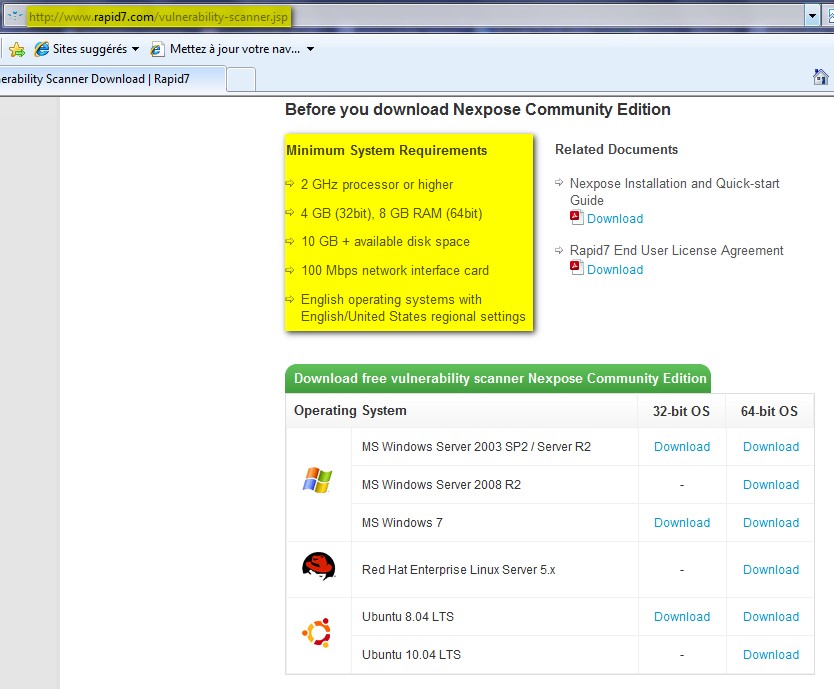Download 64-bit for Windows Server 2008 R2

pyautogui.click(x=771, y=485)
